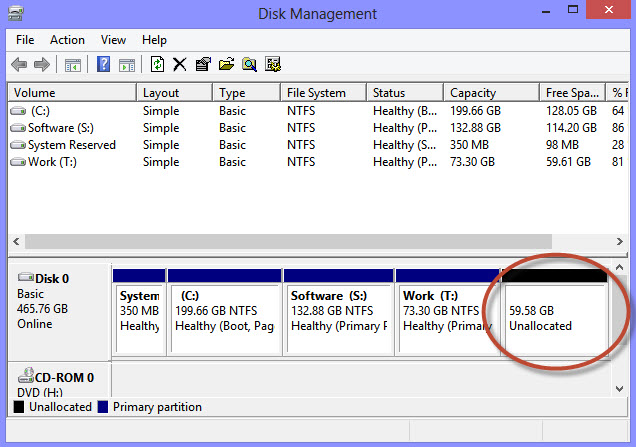Click the blue Primary partition legend swatch

click(103, 407)
